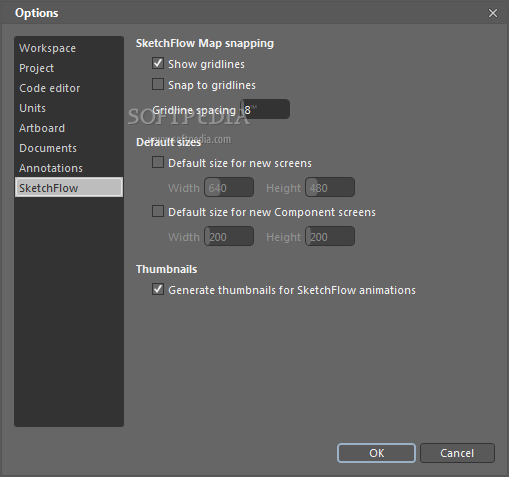
Task: Disable the Show gridlines checkbox
Action: [158, 63]
